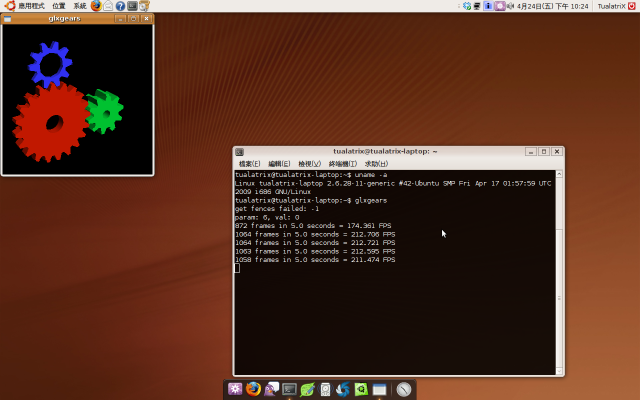
Task: Open the mail envelope icon in top panel
Action: [x=108, y=6]
